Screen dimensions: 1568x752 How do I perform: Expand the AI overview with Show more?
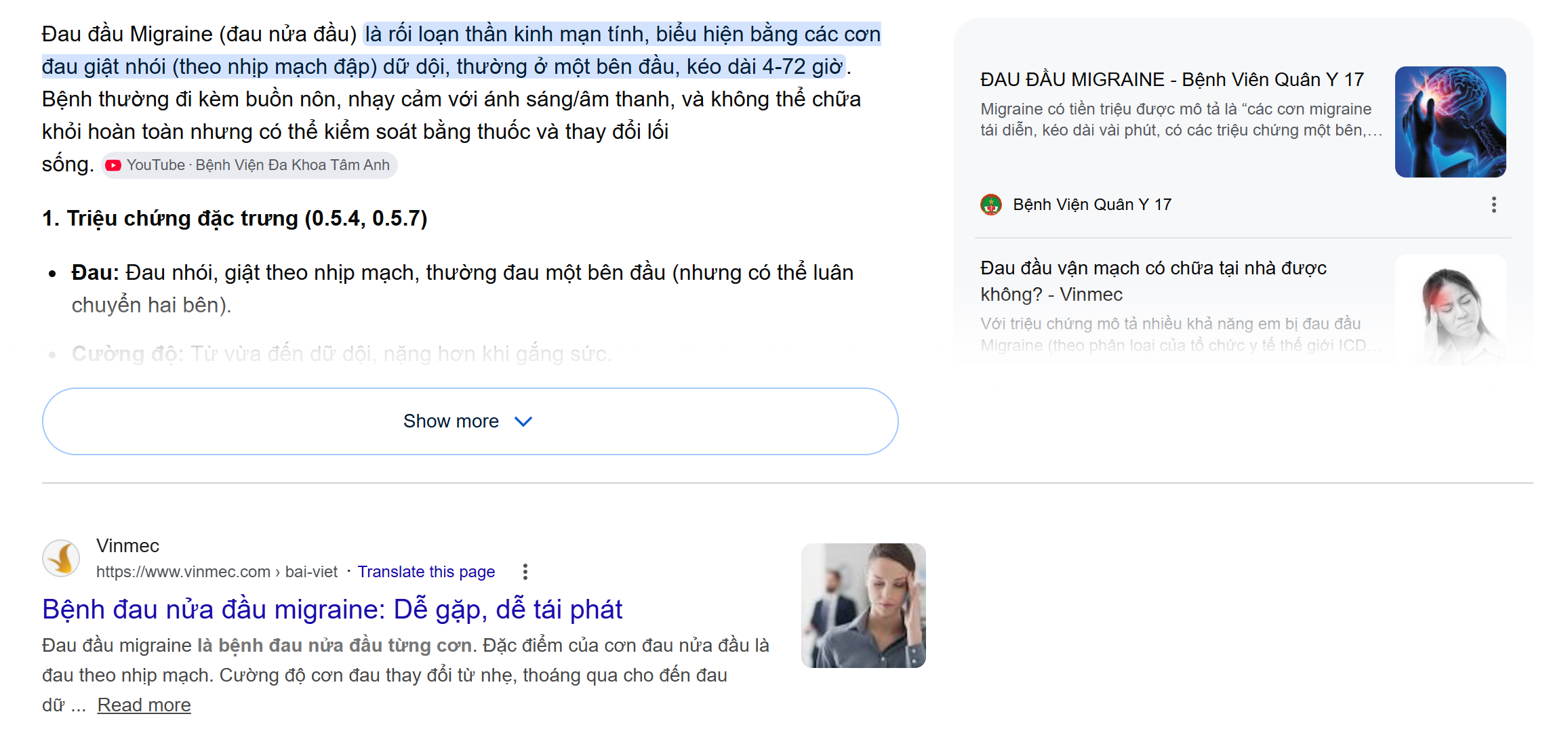point(470,421)
